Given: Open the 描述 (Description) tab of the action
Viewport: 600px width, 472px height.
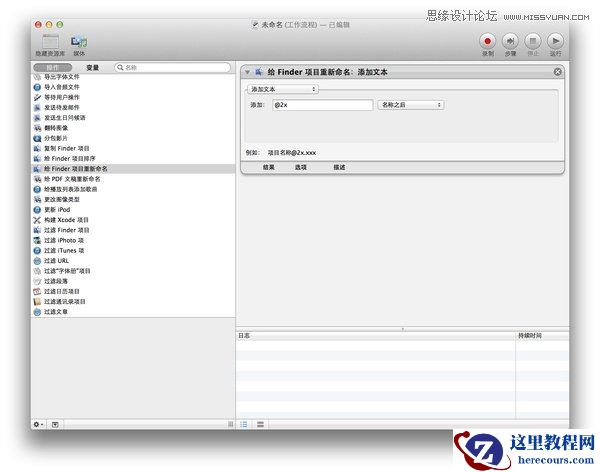Looking at the screenshot, I should [x=339, y=167].
